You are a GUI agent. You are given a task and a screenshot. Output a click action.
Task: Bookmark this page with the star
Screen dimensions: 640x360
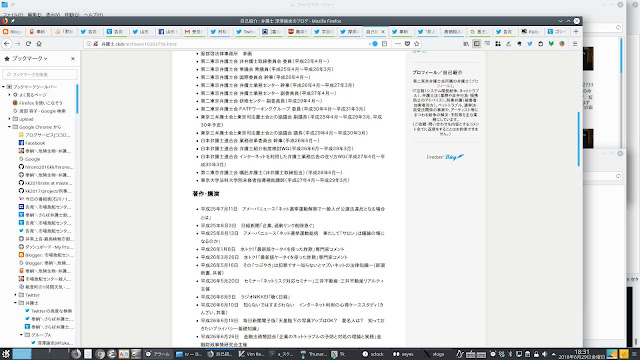[x=417, y=44]
